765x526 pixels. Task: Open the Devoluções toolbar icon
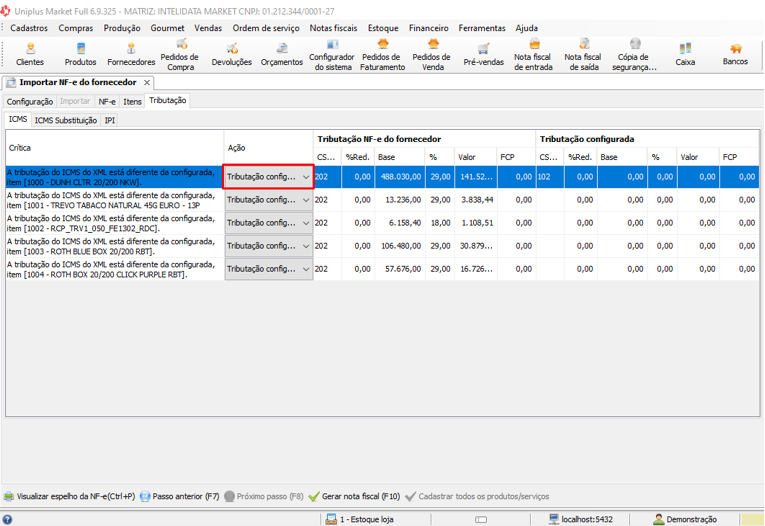coord(232,55)
